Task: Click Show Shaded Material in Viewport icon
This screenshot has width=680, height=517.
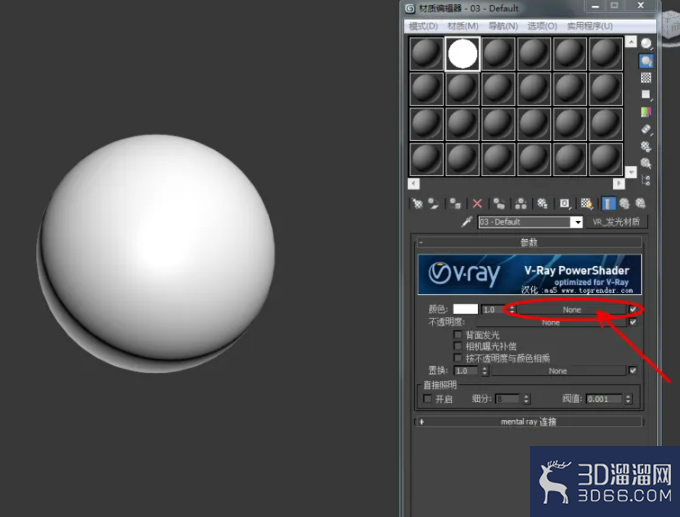Action: (586, 203)
